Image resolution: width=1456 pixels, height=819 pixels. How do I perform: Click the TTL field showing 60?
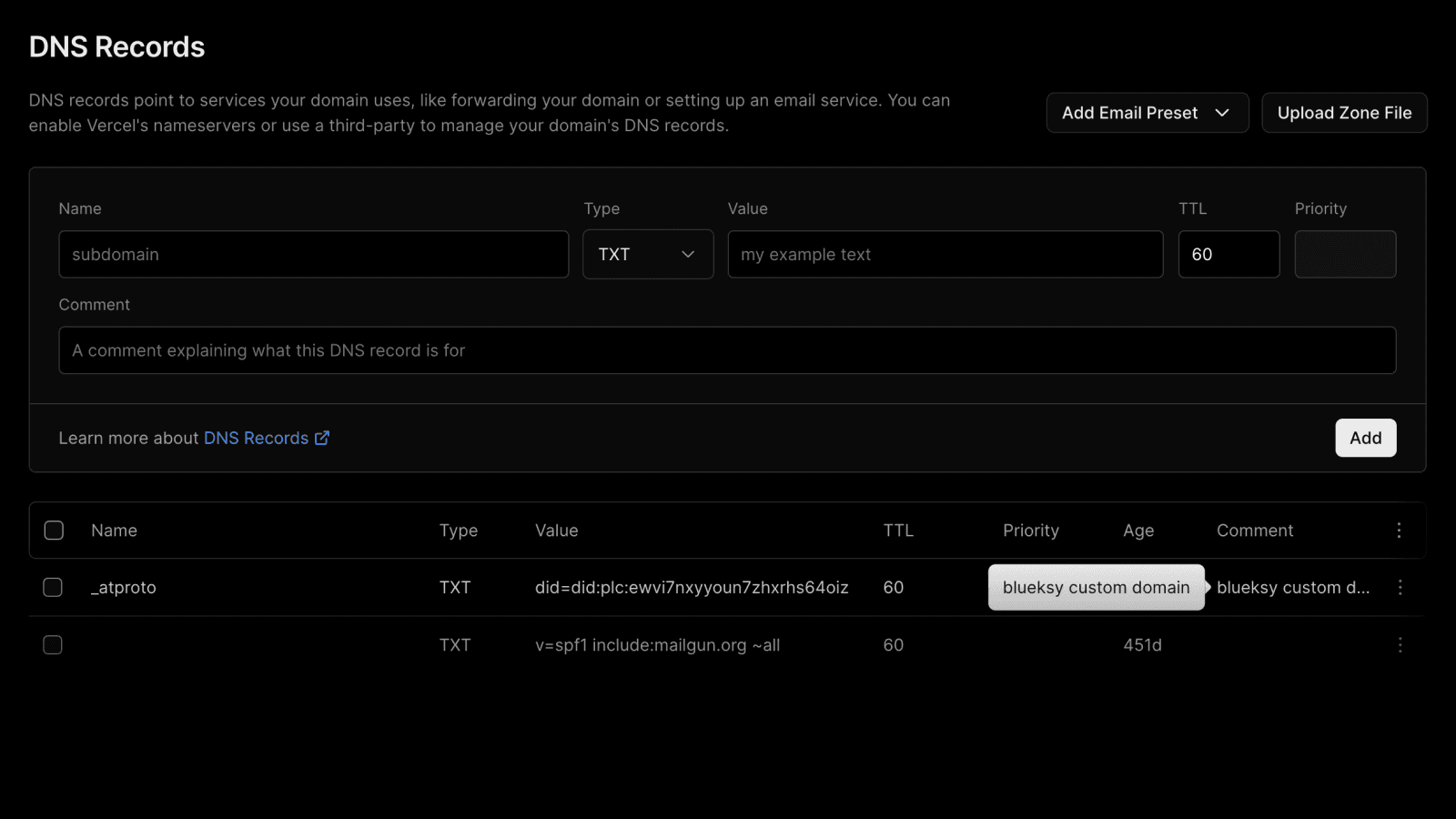pos(1228,255)
